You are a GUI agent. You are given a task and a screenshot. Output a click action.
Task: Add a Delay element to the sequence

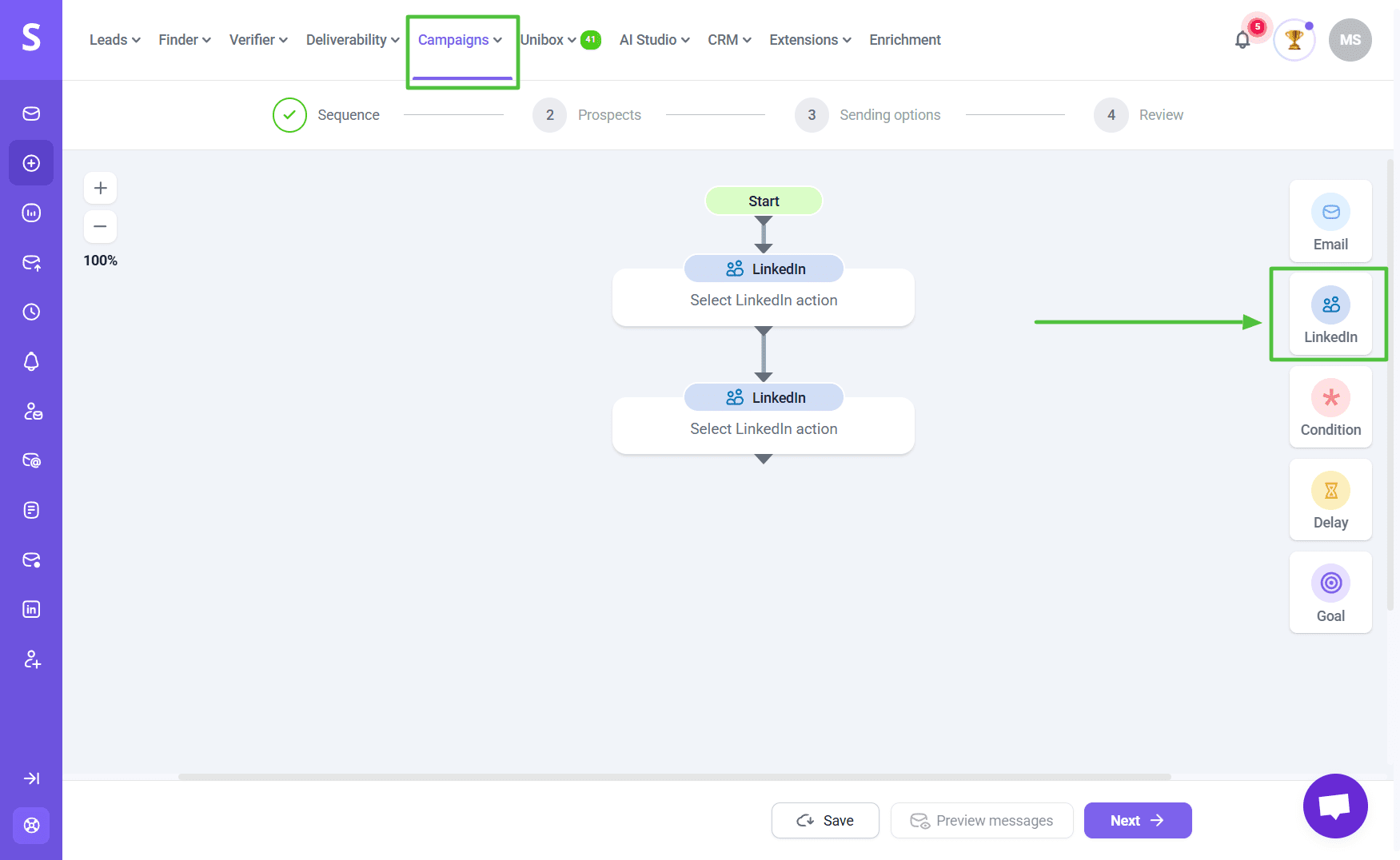1330,500
